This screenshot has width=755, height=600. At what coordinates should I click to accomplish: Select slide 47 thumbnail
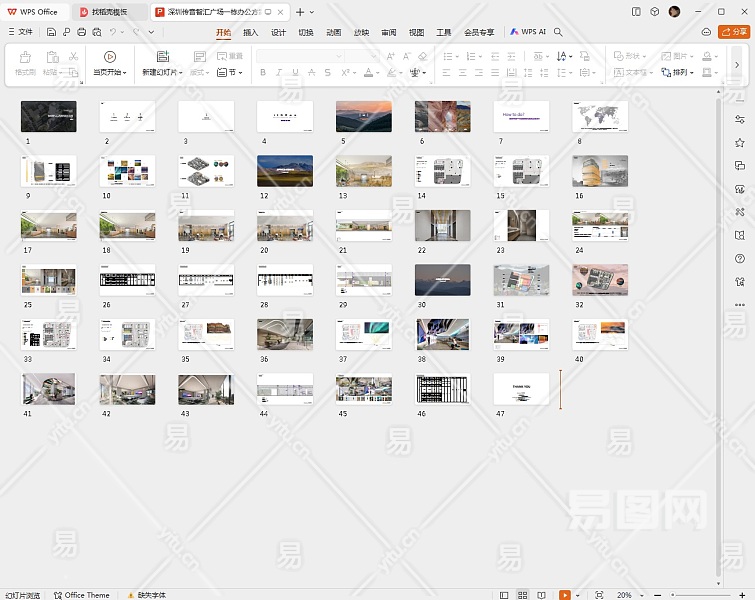point(521,389)
